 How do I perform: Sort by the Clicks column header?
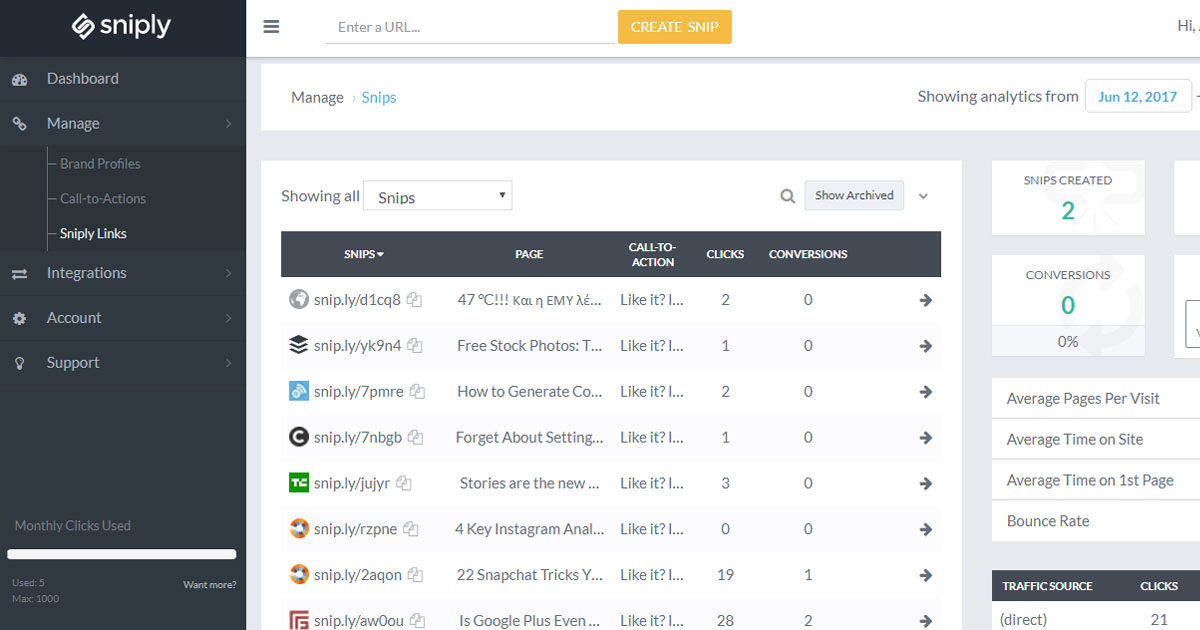tap(725, 254)
